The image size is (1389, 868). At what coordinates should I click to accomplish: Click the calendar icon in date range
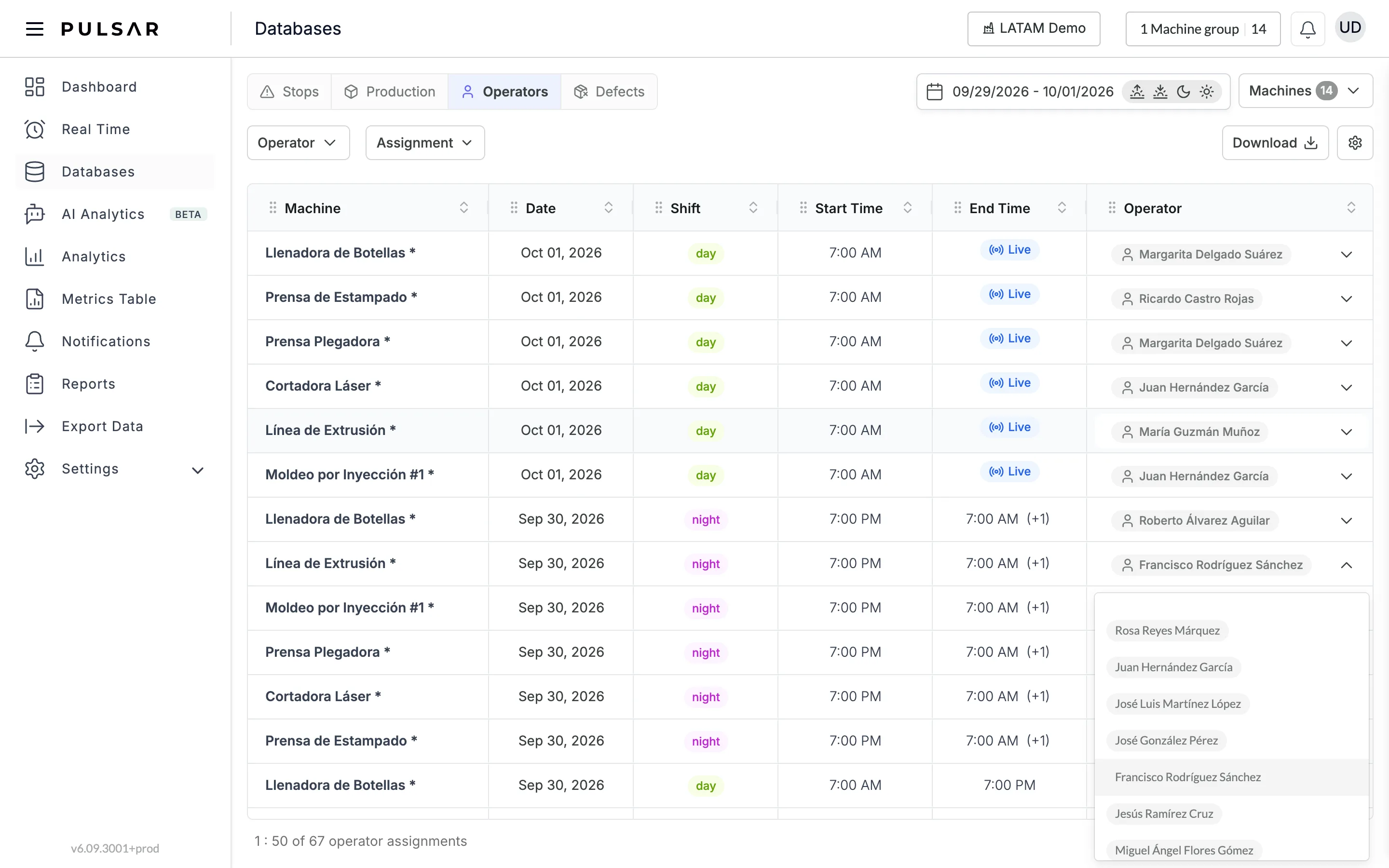coord(934,91)
